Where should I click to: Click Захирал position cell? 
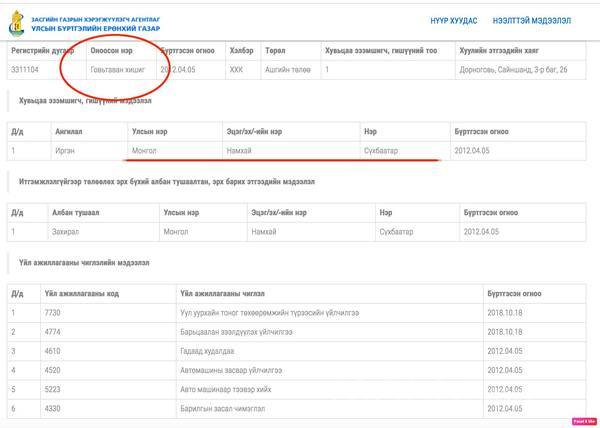(x=67, y=231)
